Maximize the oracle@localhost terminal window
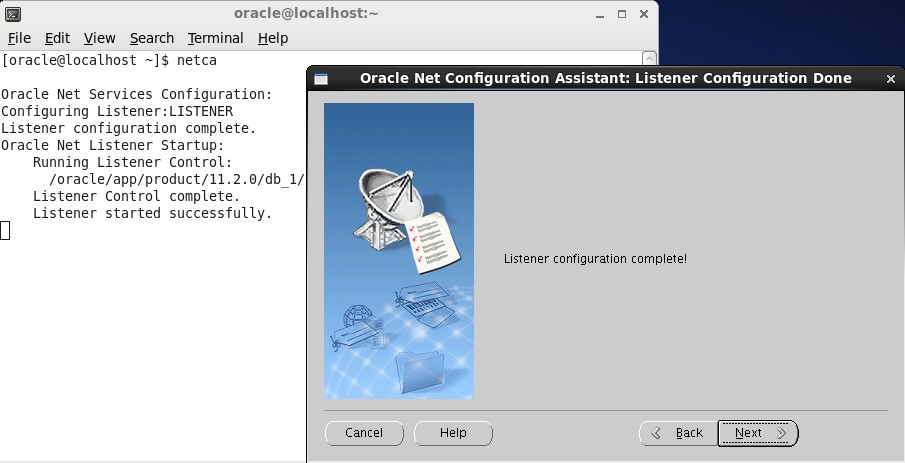 [x=622, y=14]
